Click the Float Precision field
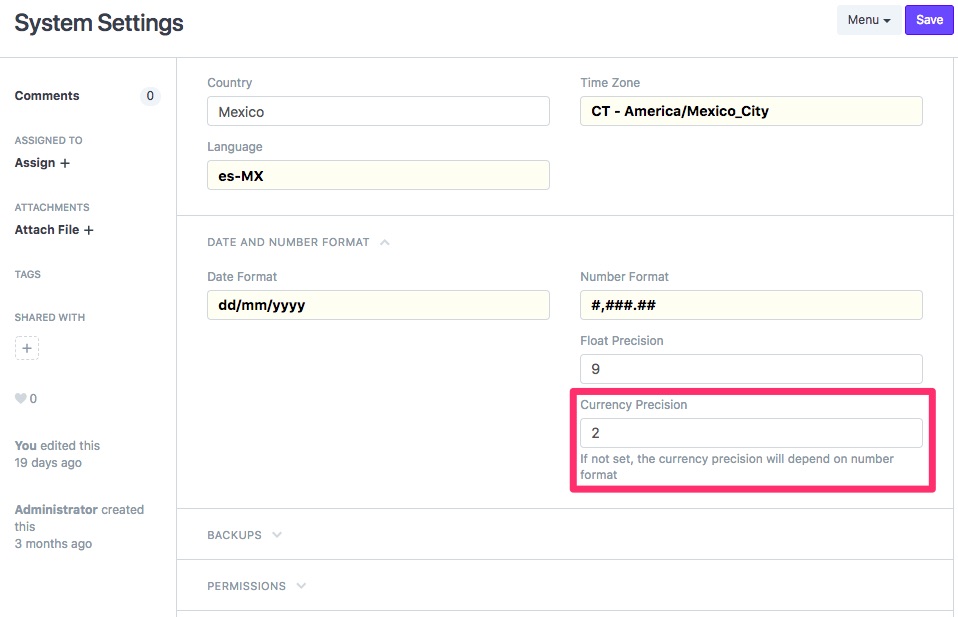958x617 pixels. [x=750, y=368]
